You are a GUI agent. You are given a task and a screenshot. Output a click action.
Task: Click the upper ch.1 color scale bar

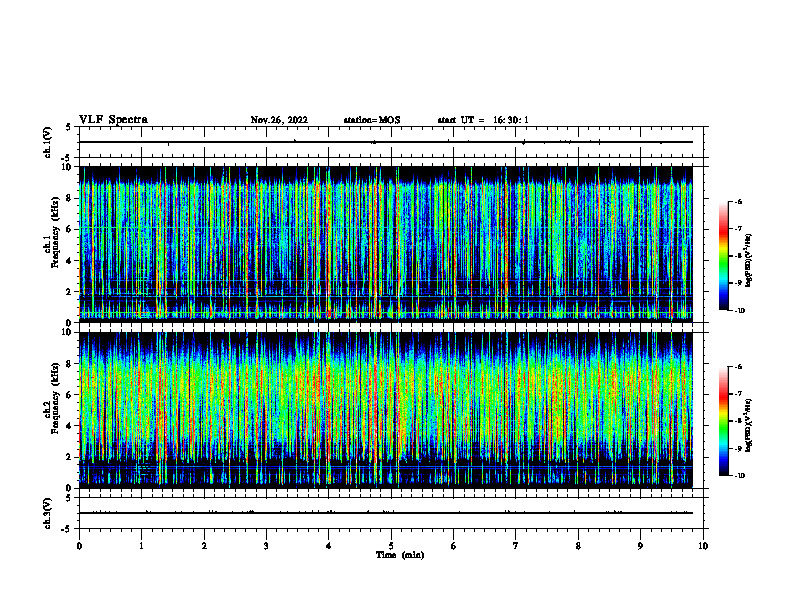pyautogui.click(x=724, y=256)
